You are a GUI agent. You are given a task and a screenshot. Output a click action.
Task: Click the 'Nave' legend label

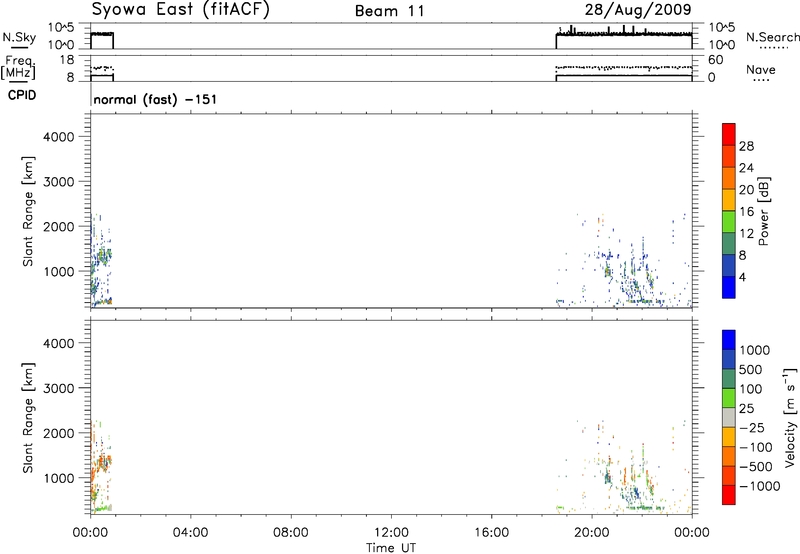pyautogui.click(x=760, y=69)
